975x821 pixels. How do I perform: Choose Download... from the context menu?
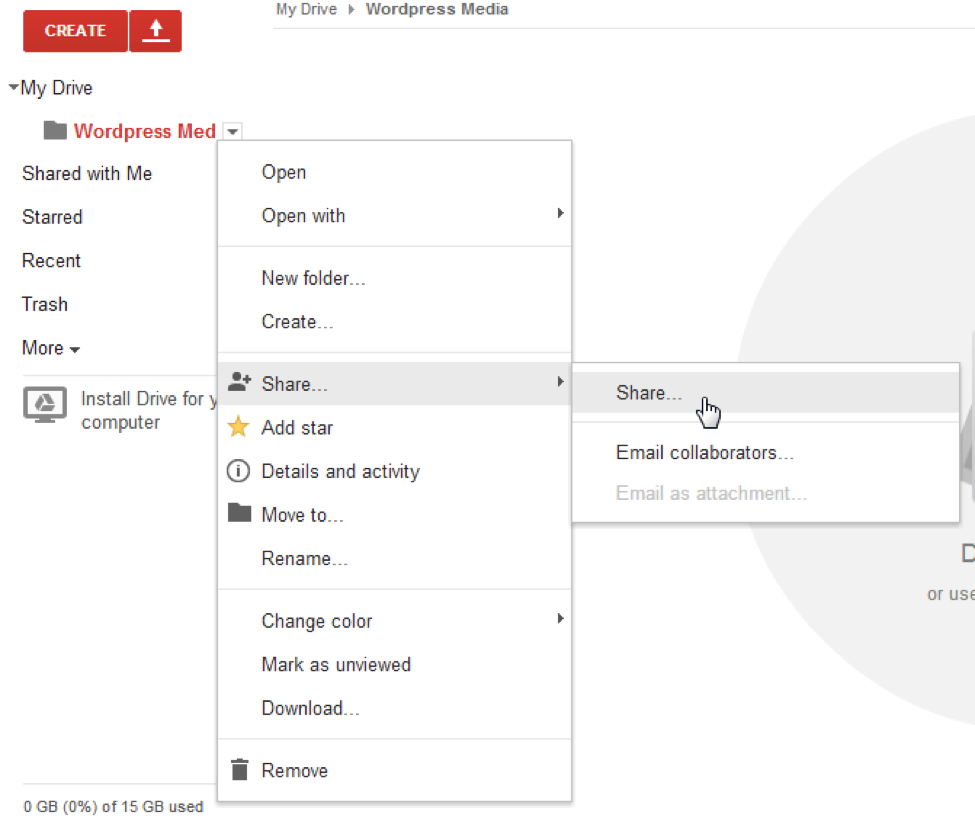pos(310,708)
